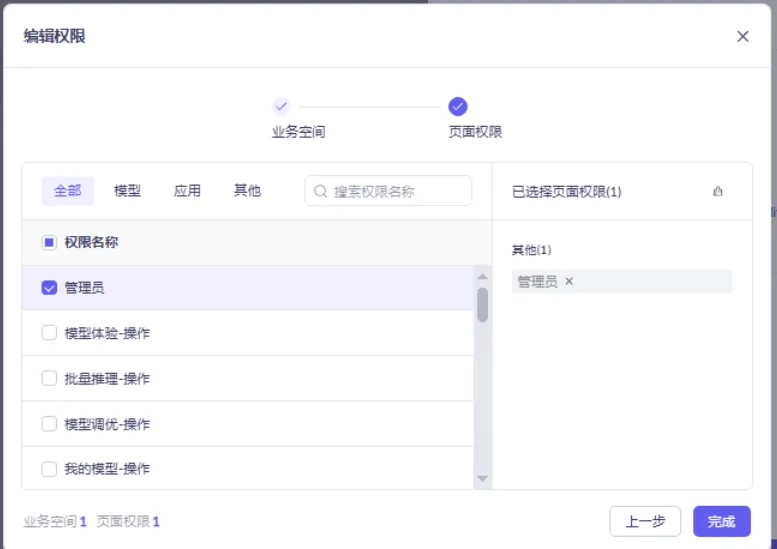Click the 业务空间 1 footer count

tap(55, 521)
